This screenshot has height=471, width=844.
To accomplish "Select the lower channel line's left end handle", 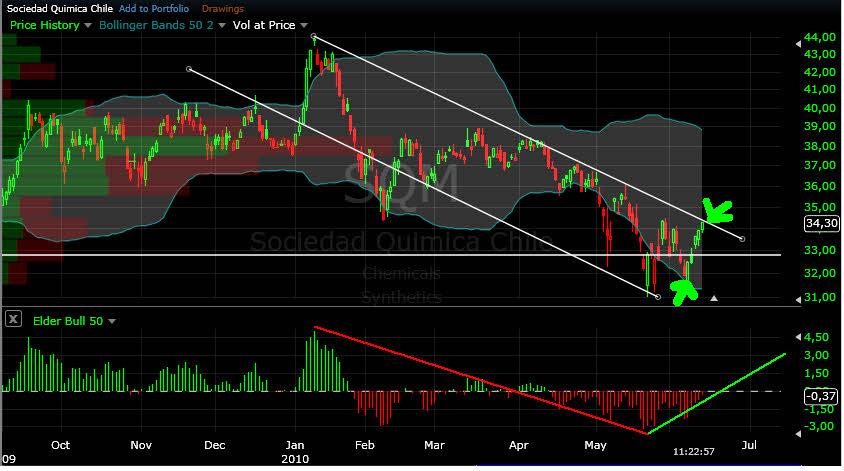I will (x=189, y=69).
